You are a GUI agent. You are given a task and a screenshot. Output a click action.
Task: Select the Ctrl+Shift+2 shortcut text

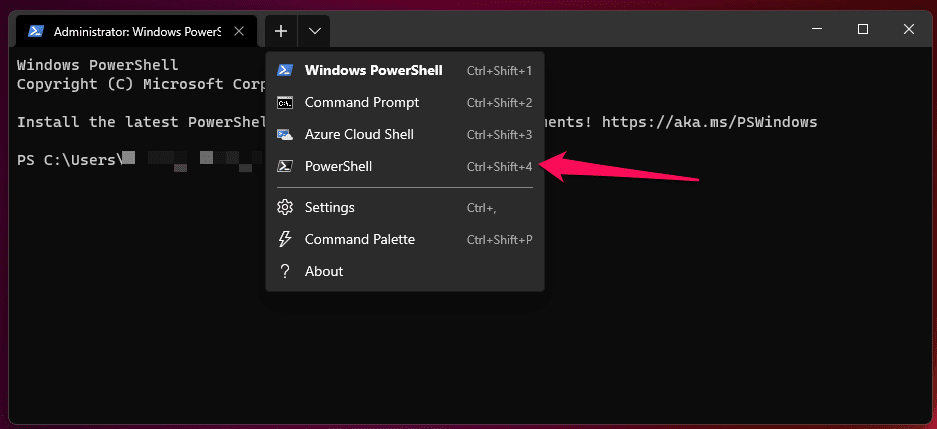coord(499,103)
